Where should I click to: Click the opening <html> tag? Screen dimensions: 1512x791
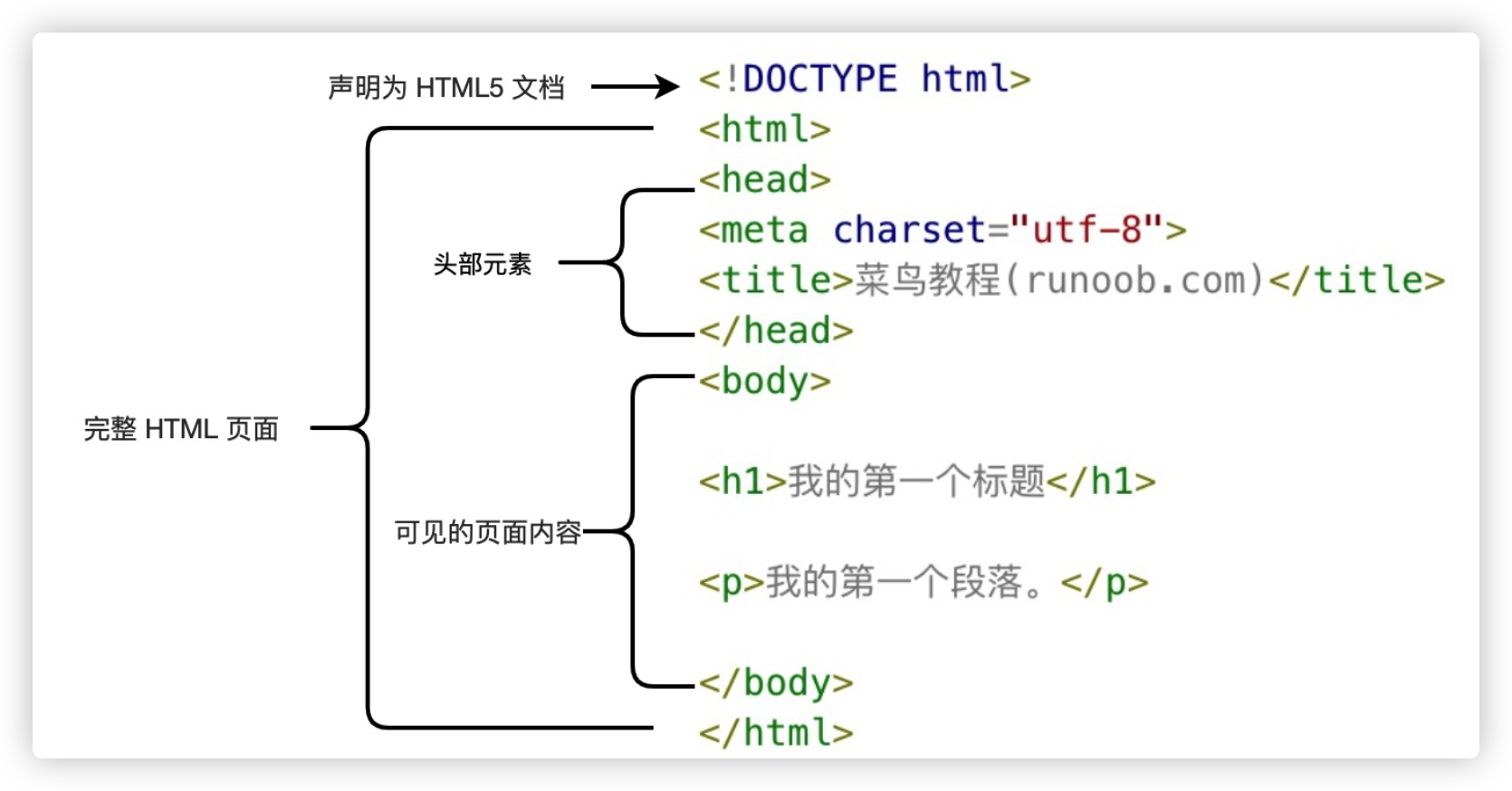[764, 129]
